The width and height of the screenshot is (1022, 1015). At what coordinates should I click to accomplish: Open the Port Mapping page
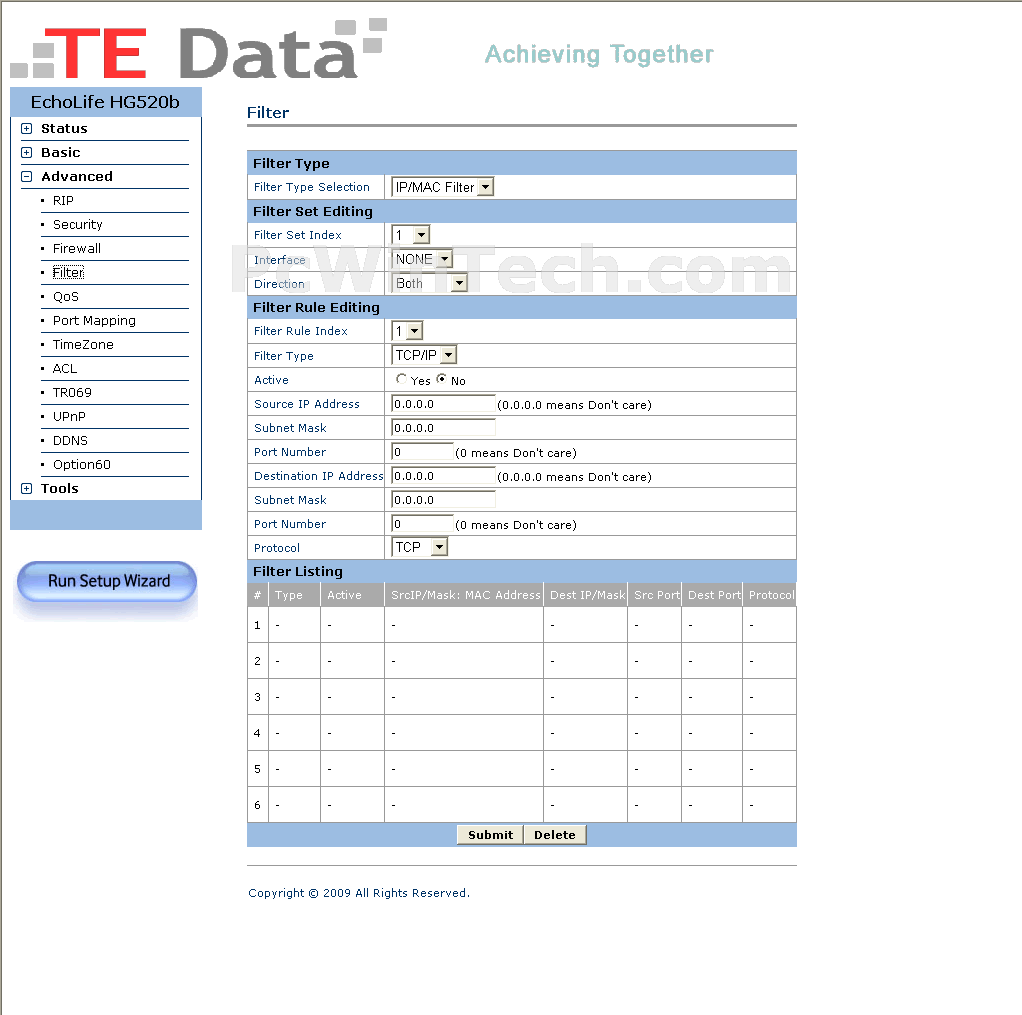click(x=95, y=321)
